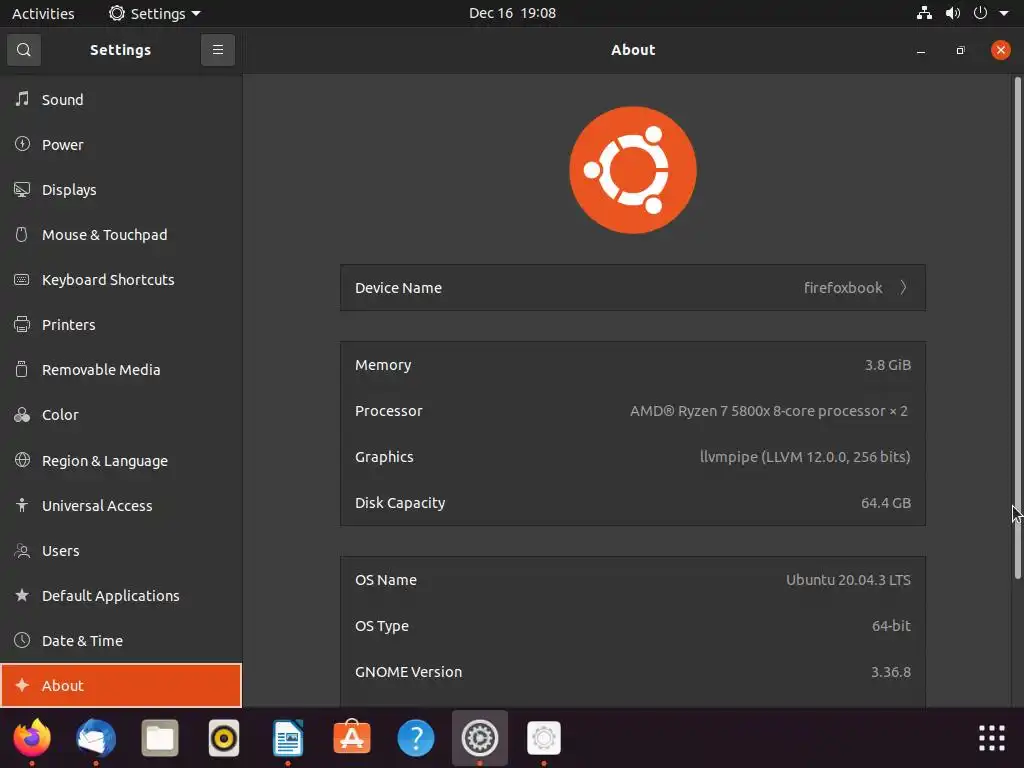1024x768 pixels.
Task: Go to Default Applications settings
Action: pyautogui.click(x=121, y=596)
